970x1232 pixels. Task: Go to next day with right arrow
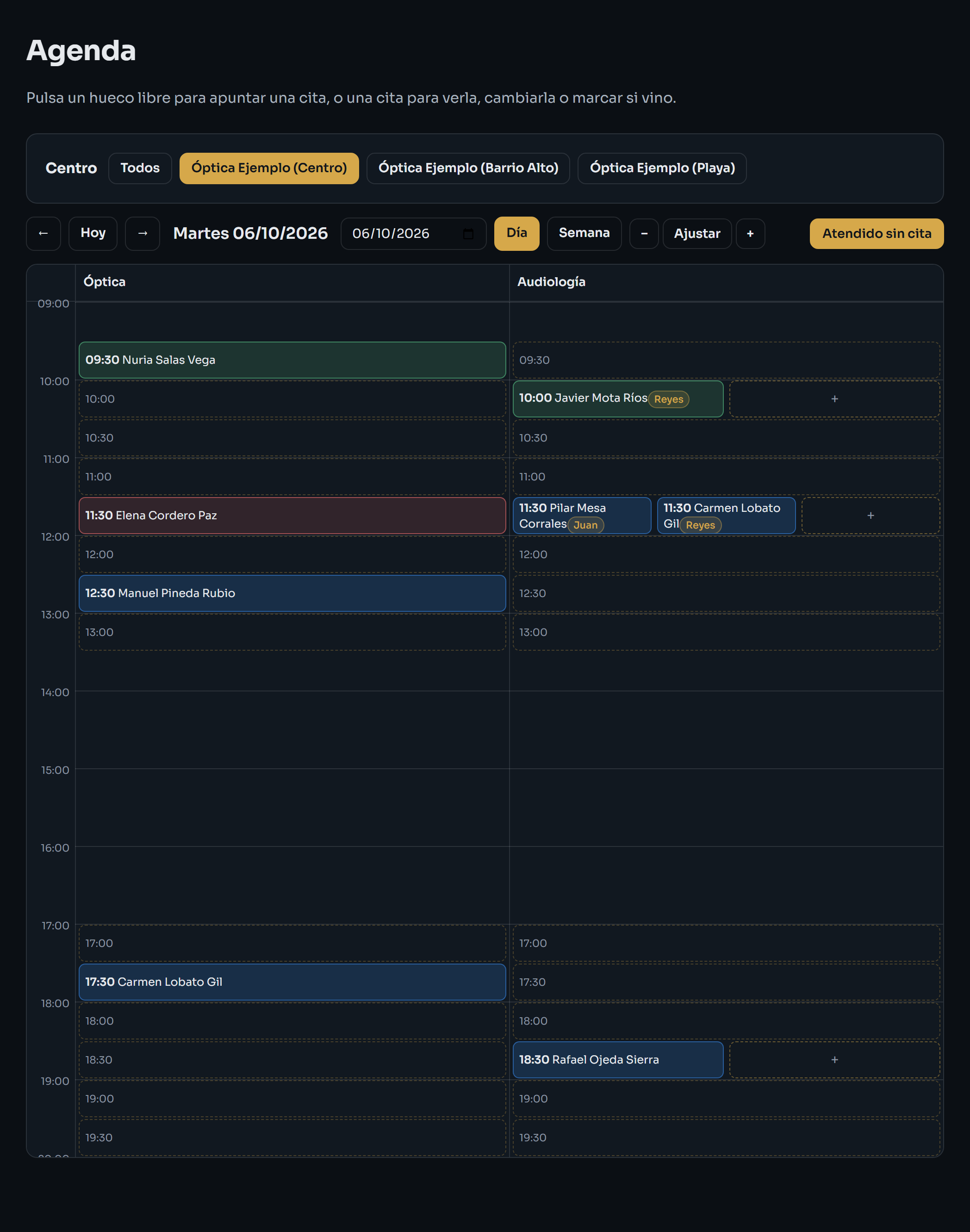coord(143,233)
